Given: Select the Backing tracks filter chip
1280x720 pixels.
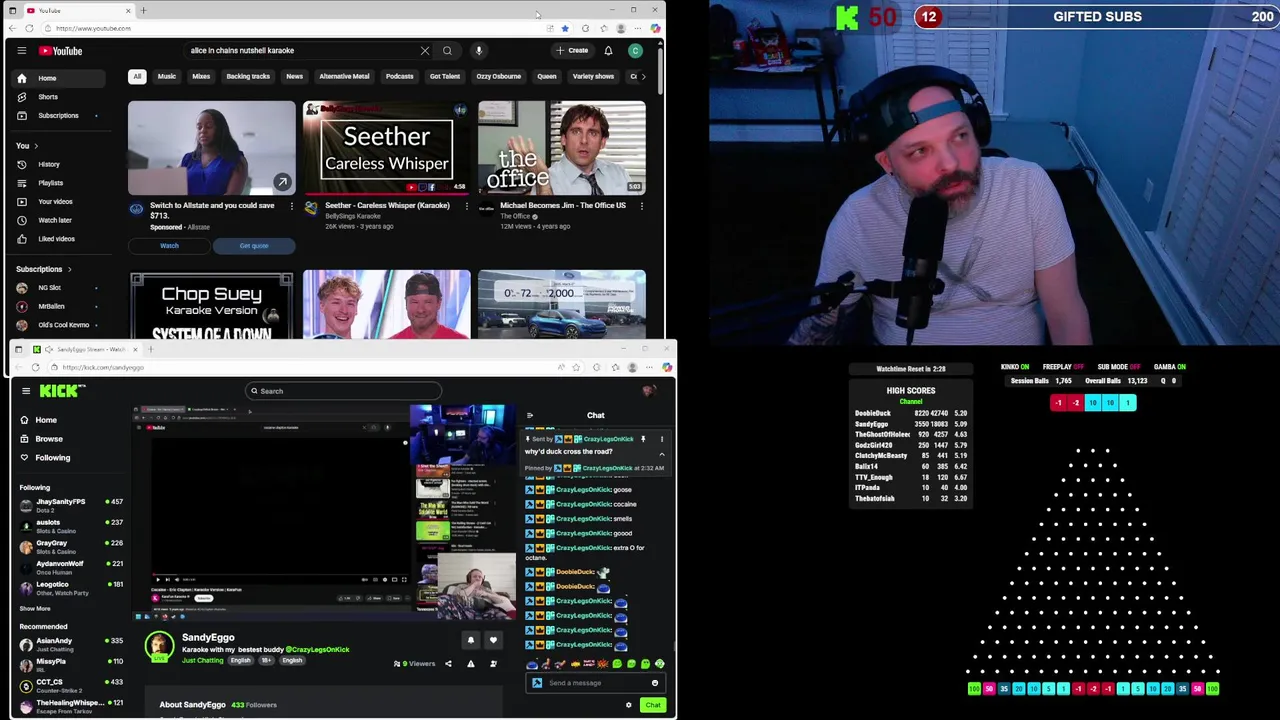Looking at the screenshot, I should (248, 76).
